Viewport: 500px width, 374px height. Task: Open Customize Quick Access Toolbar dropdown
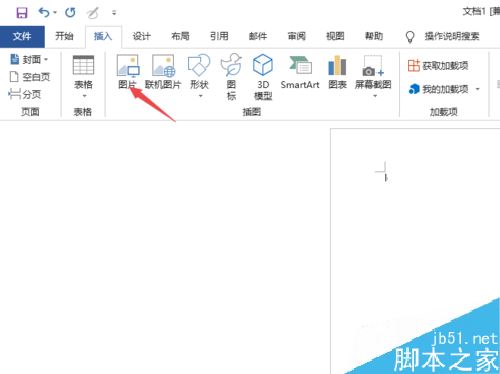[x=114, y=13]
